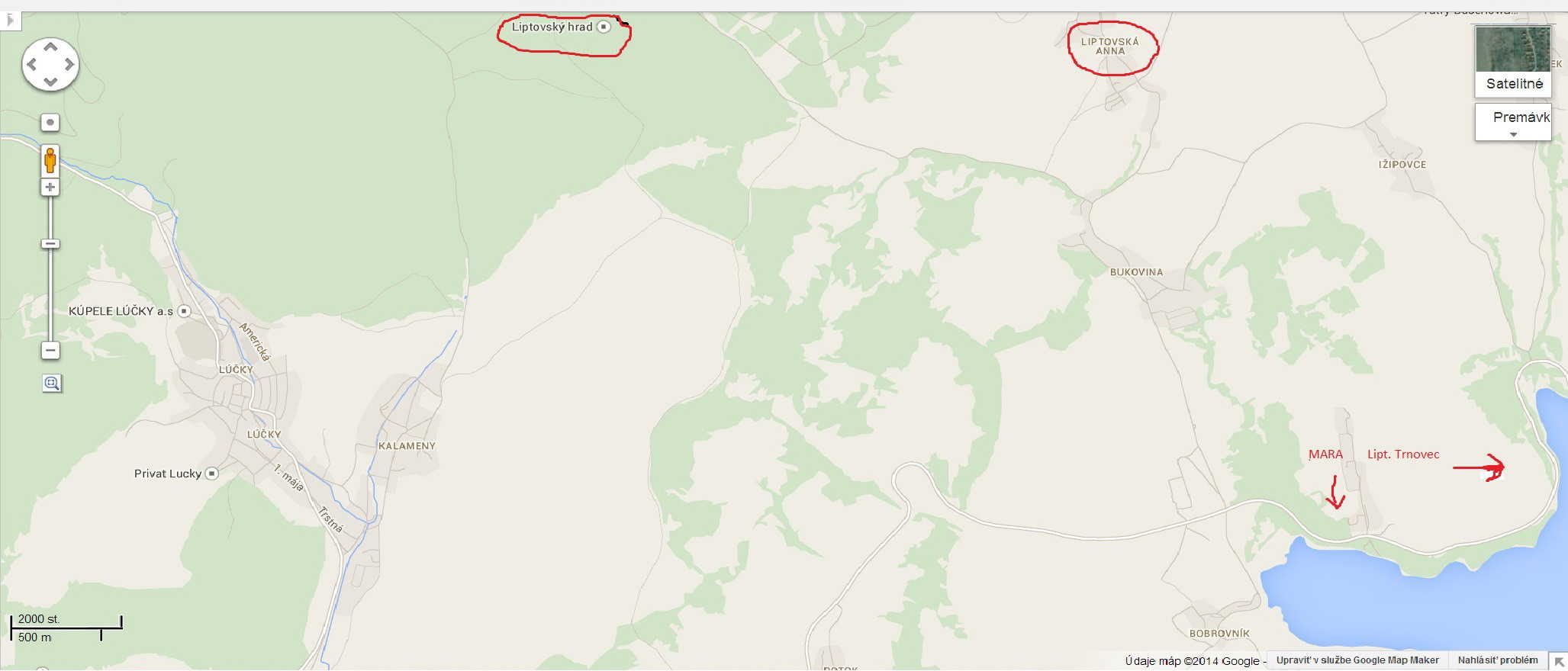Expand the side panel arrow at top-left
The height and width of the screenshot is (671, 1568).
(x=9, y=21)
